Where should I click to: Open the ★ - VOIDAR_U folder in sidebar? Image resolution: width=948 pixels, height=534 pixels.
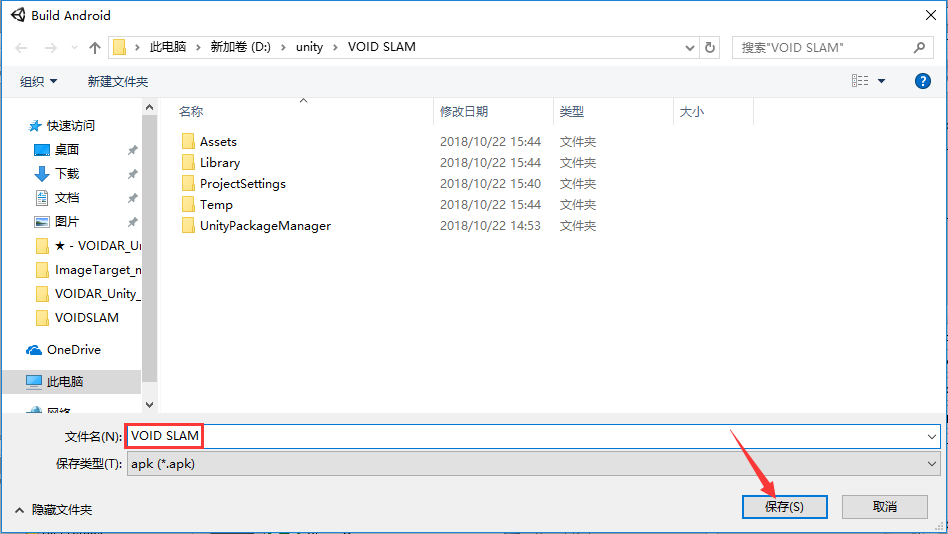point(88,246)
